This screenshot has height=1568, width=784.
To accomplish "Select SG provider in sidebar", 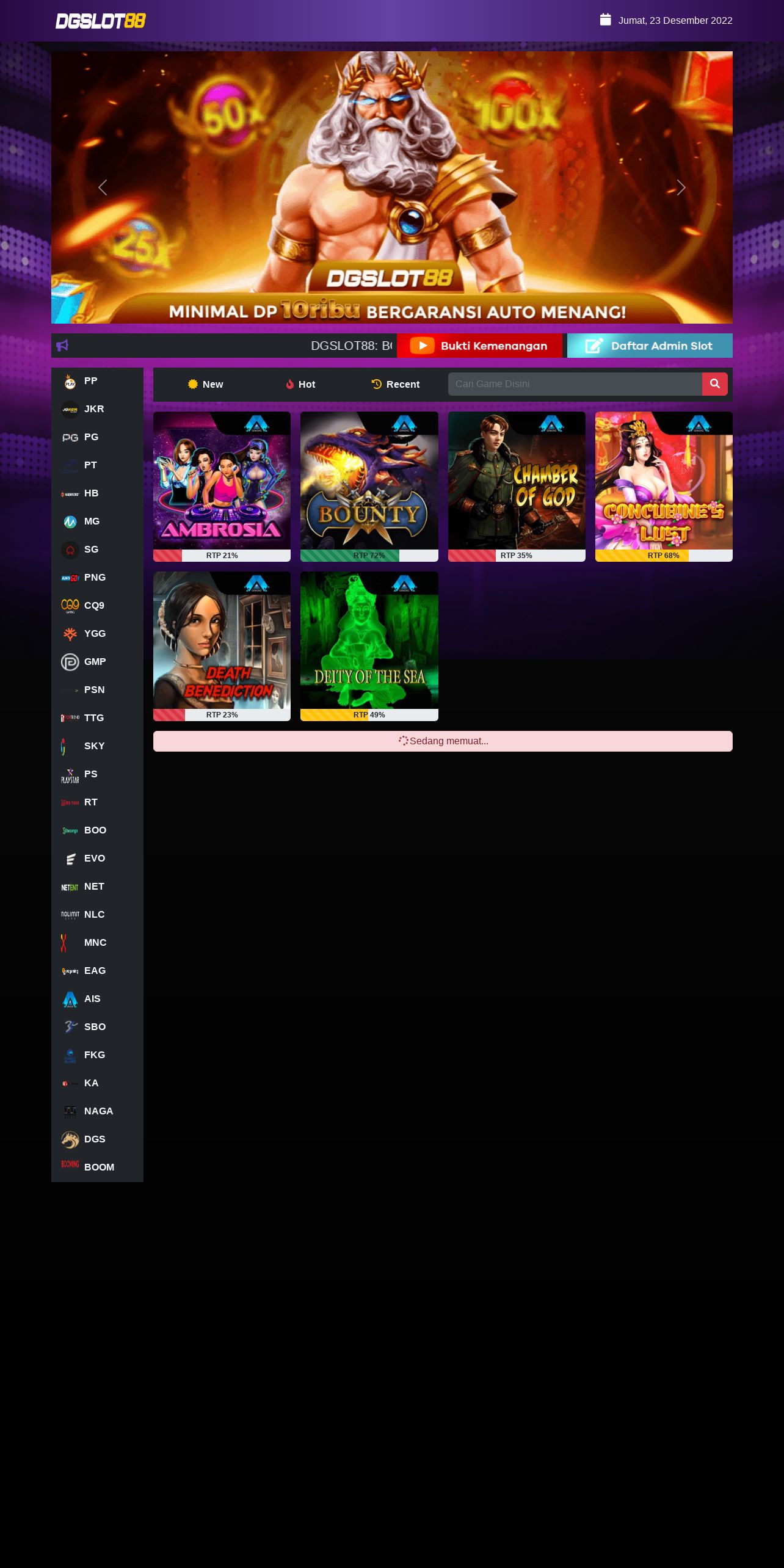I will [97, 550].
